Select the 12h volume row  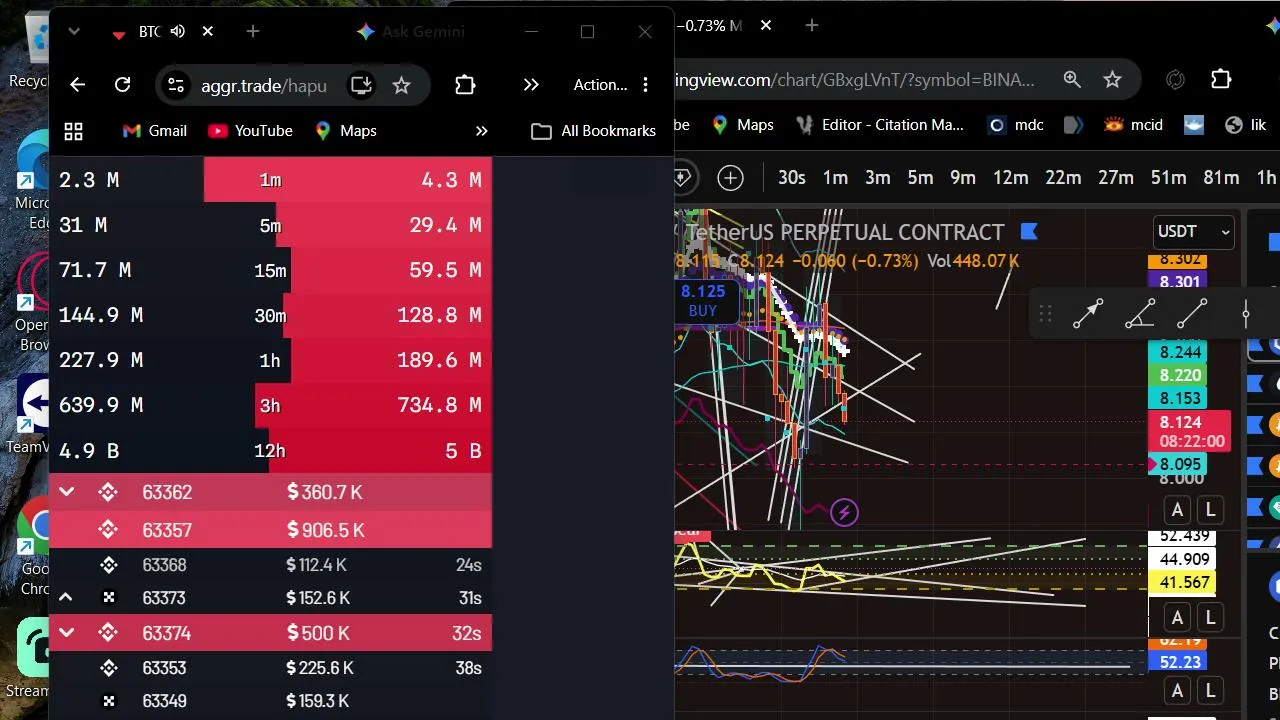270,450
